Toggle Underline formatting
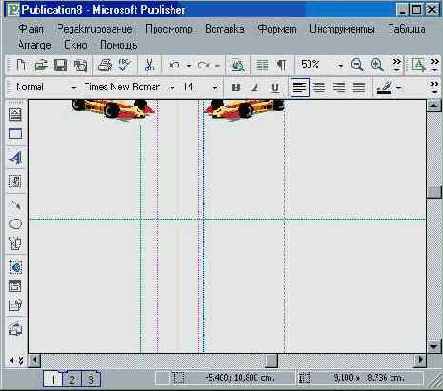 pyautogui.click(x=275, y=87)
